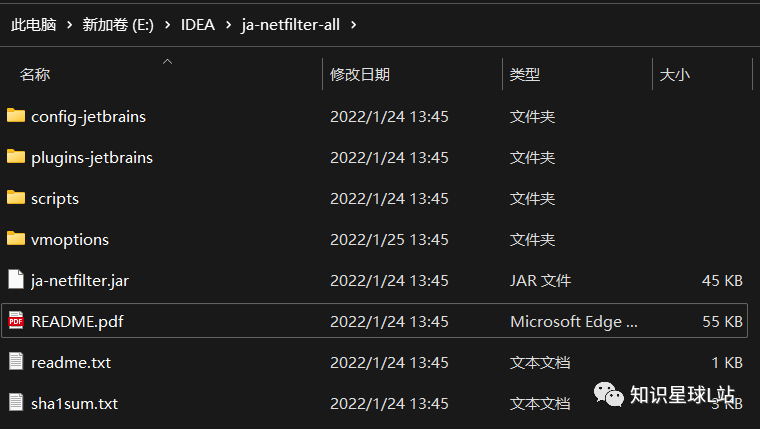Click the vmoptions folder icon
Viewport: 760px width, 429px height.
click(x=16, y=238)
